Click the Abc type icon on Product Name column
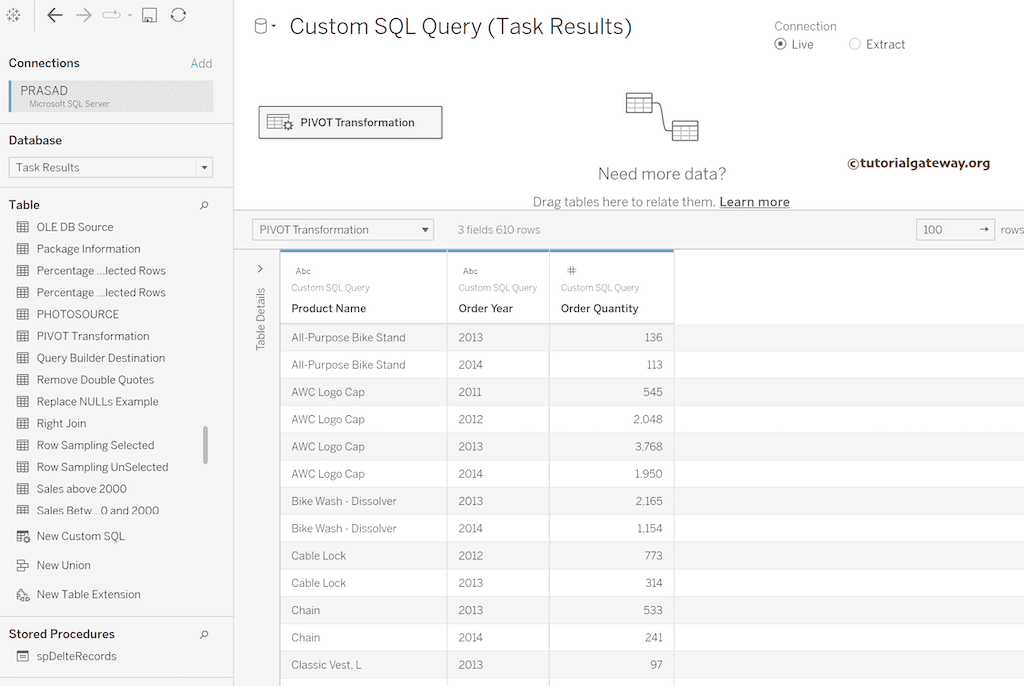This screenshot has height=686, width=1024. 303,270
